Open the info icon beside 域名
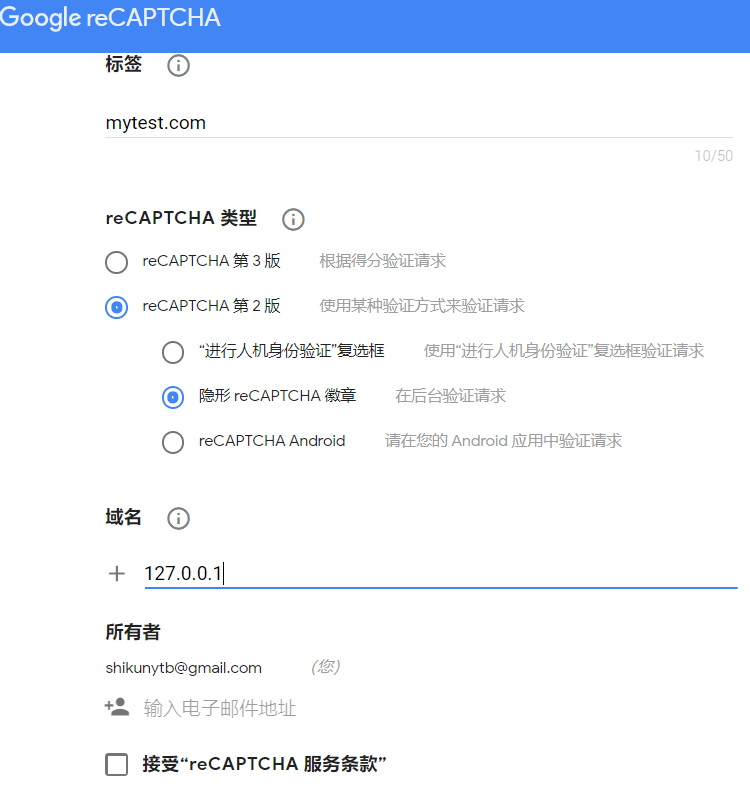The width and height of the screenshot is (750, 801). click(178, 519)
